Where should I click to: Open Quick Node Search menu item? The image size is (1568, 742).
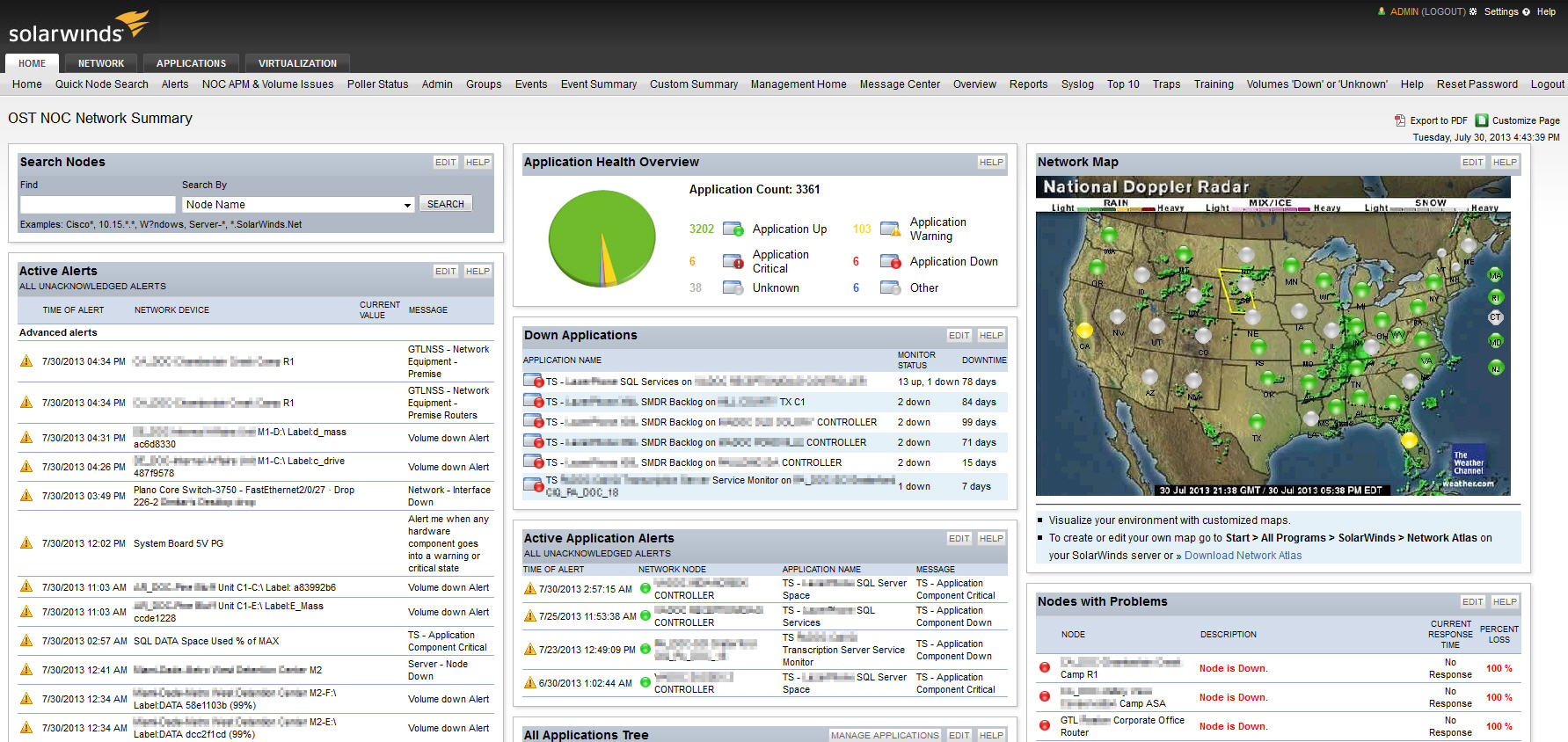coord(102,84)
